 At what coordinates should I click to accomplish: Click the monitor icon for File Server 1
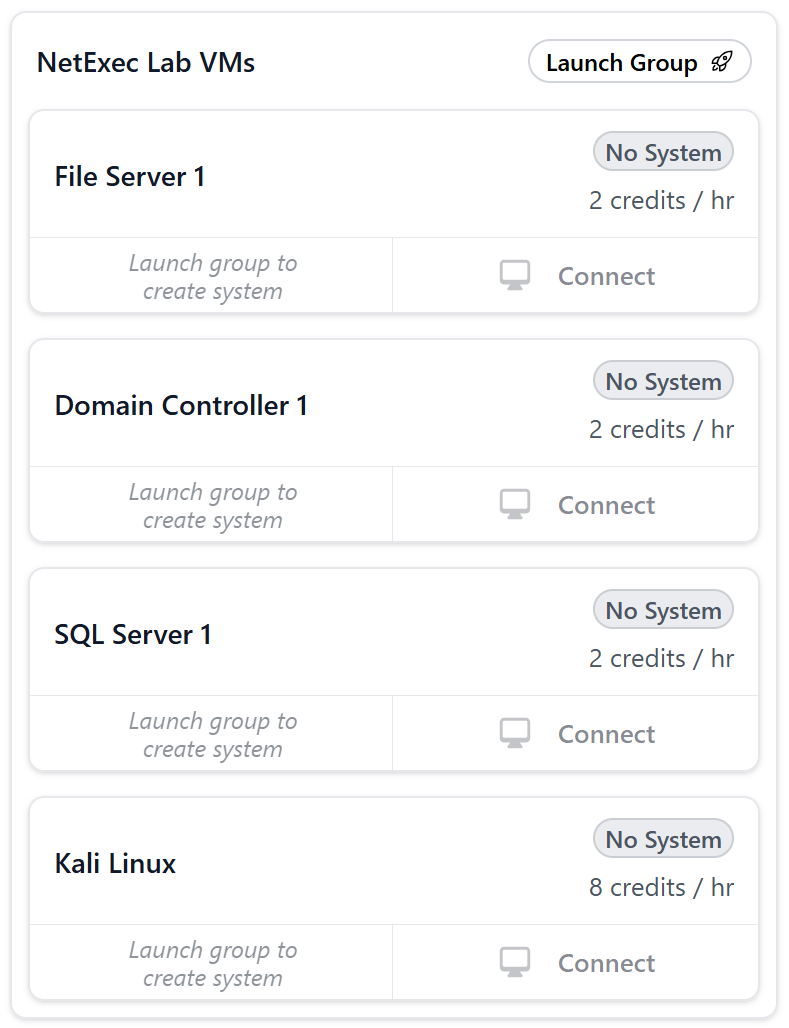tap(515, 275)
